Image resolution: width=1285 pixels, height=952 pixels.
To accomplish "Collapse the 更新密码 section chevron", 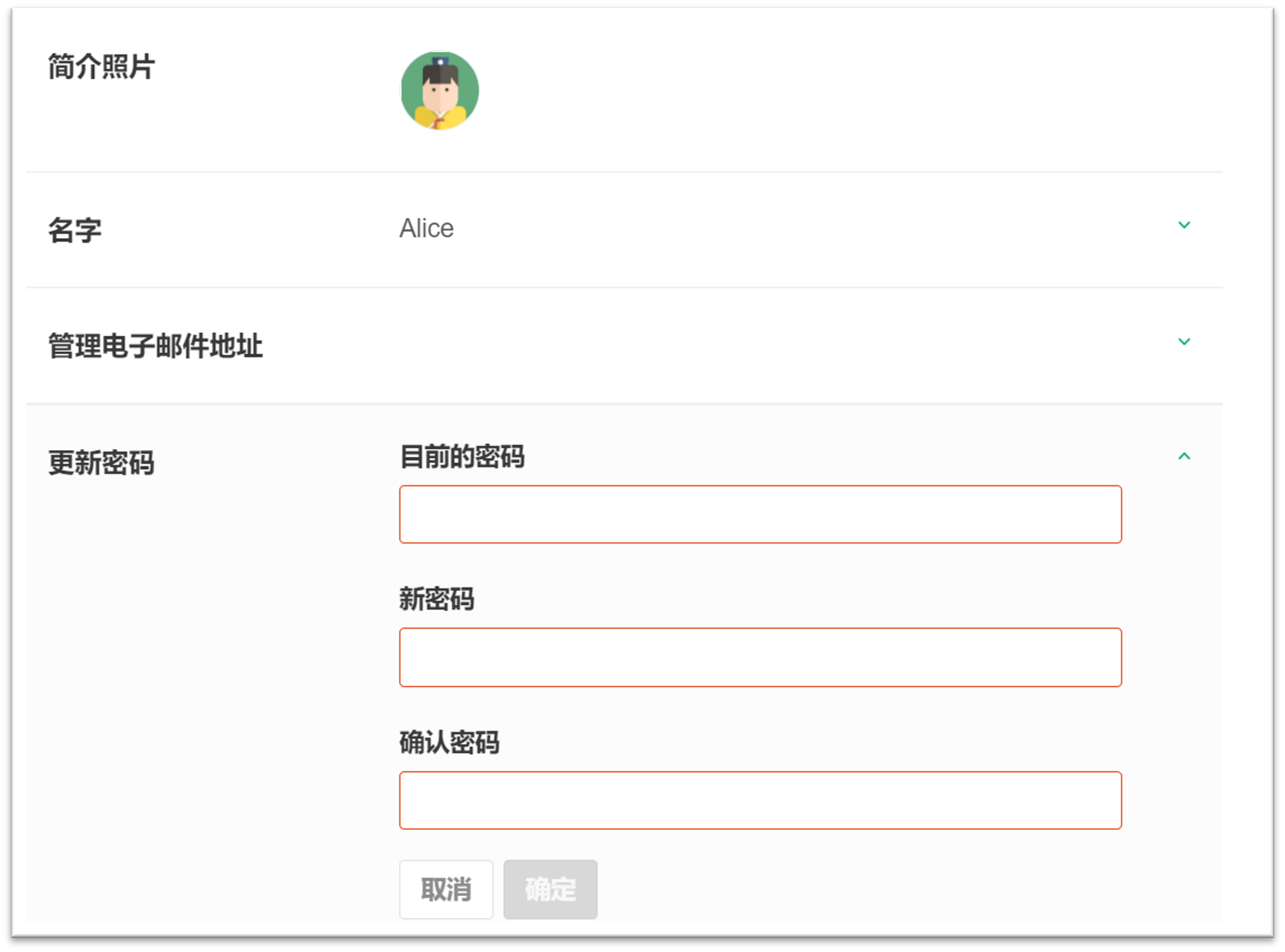I will 1184,456.
